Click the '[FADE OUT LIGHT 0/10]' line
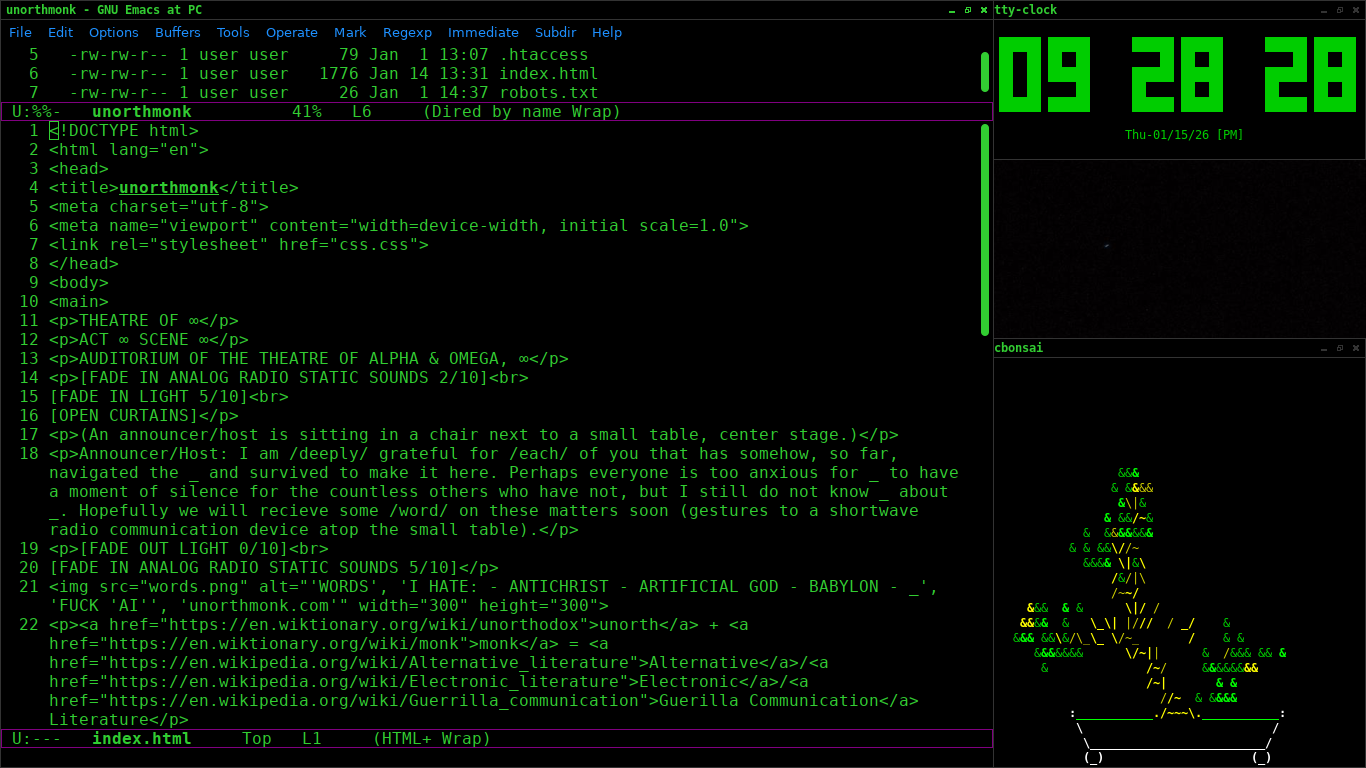The width and height of the screenshot is (1366, 768). [189, 549]
